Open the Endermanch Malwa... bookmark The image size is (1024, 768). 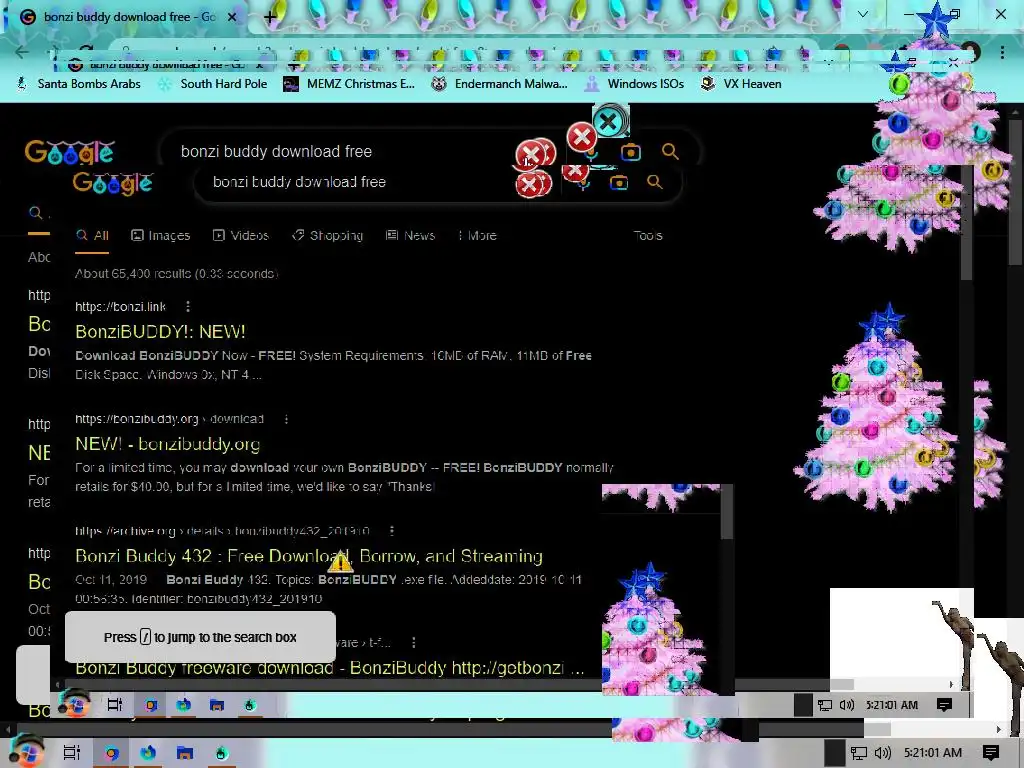pyautogui.click(x=500, y=84)
